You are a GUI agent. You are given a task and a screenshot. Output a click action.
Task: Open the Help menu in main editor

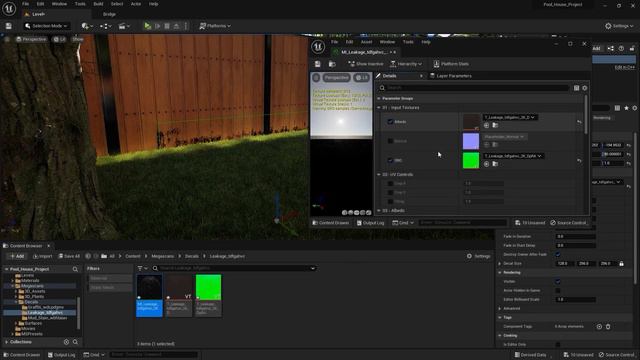click(x=153, y=4)
